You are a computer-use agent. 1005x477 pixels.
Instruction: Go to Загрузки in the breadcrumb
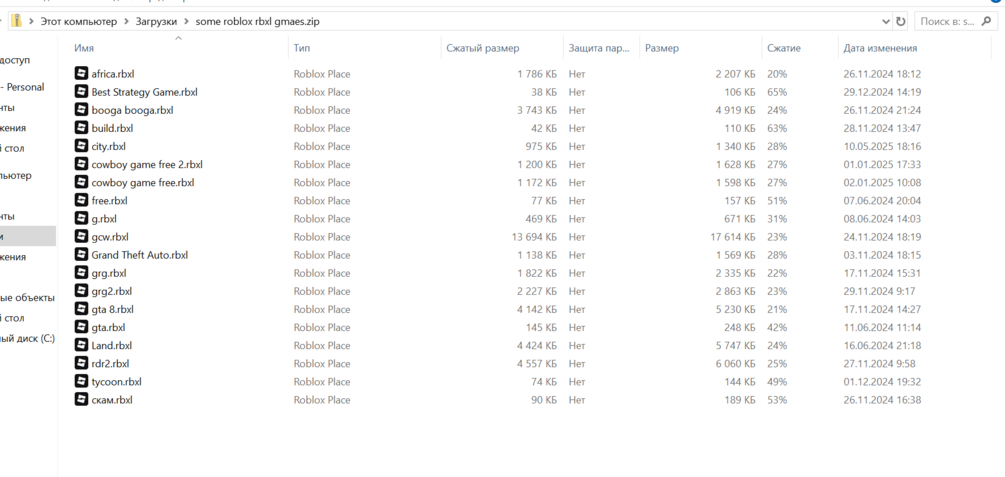[x=156, y=21]
